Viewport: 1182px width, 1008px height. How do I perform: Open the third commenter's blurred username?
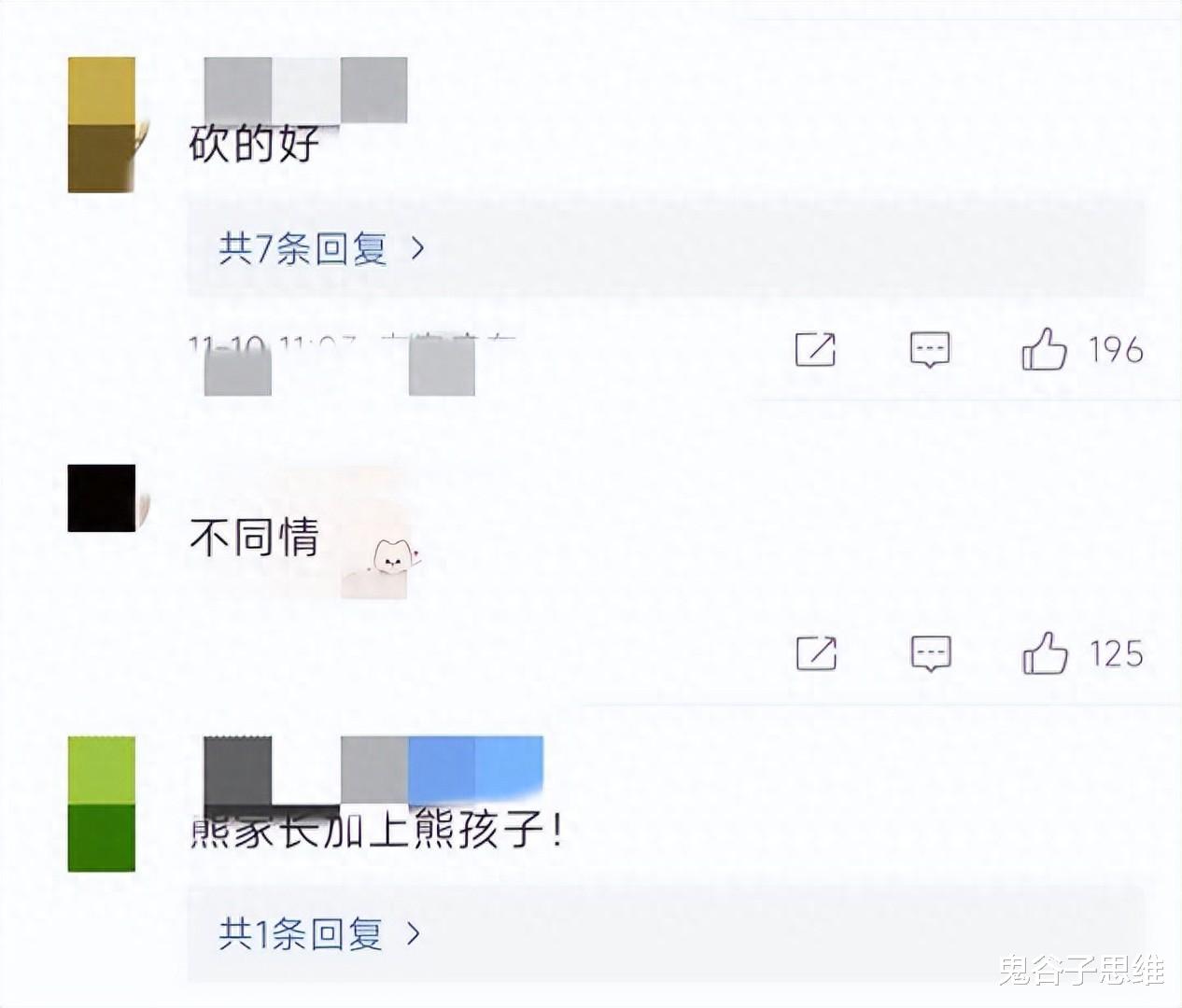(373, 771)
